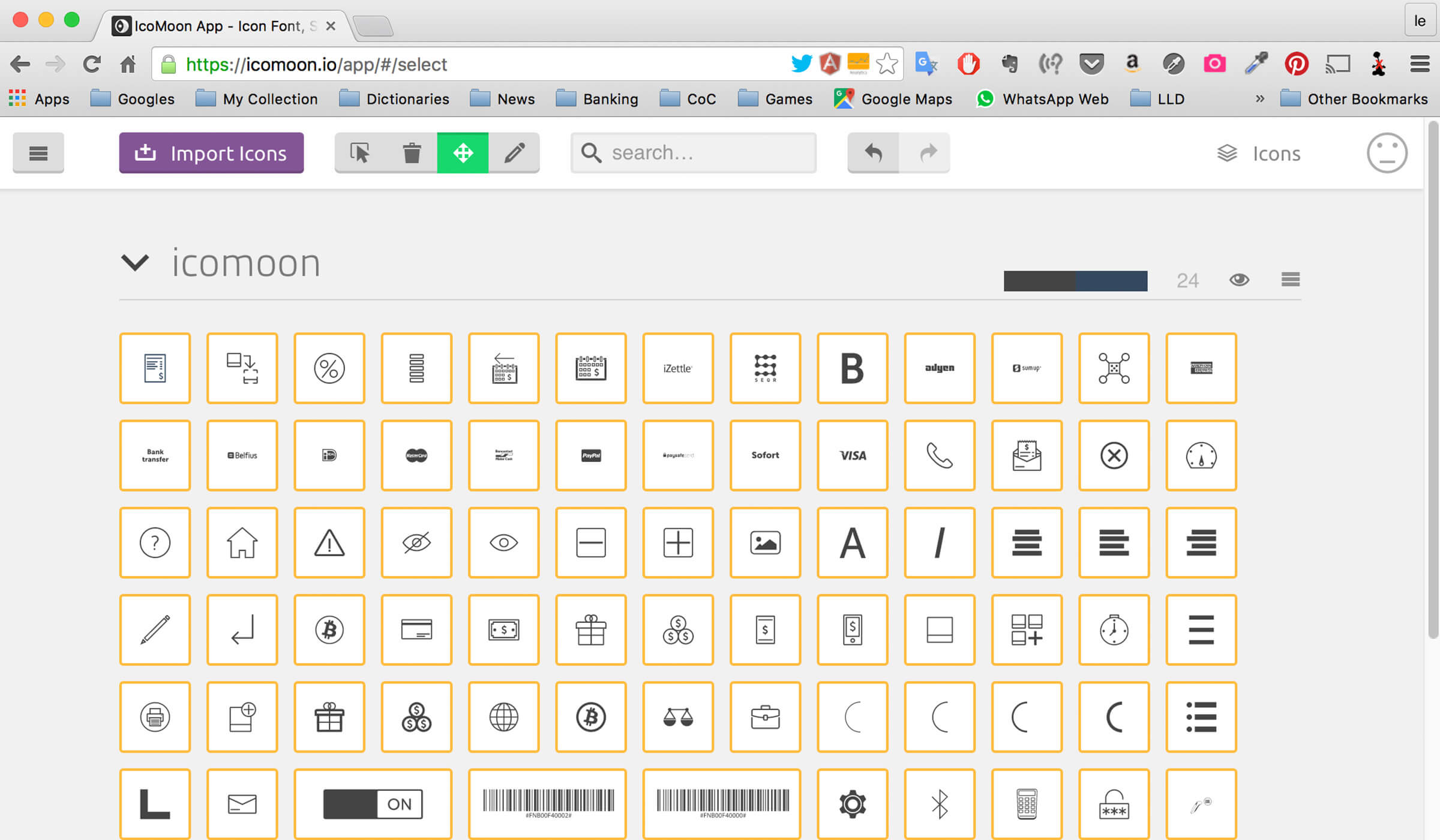Screen dimensions: 1440x840
Task: Select the envelope mail icon
Action: [x=242, y=804]
